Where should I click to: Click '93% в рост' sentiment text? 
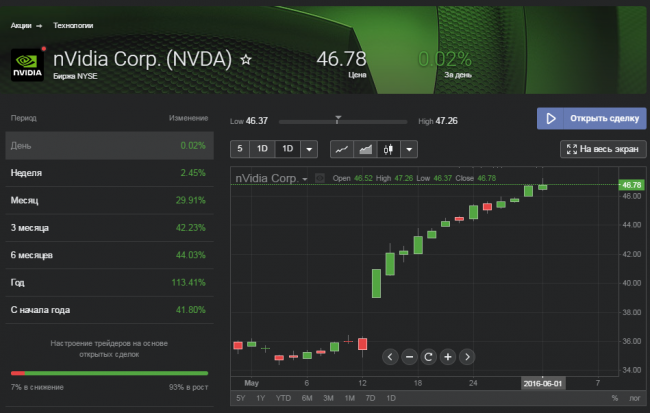(188, 387)
